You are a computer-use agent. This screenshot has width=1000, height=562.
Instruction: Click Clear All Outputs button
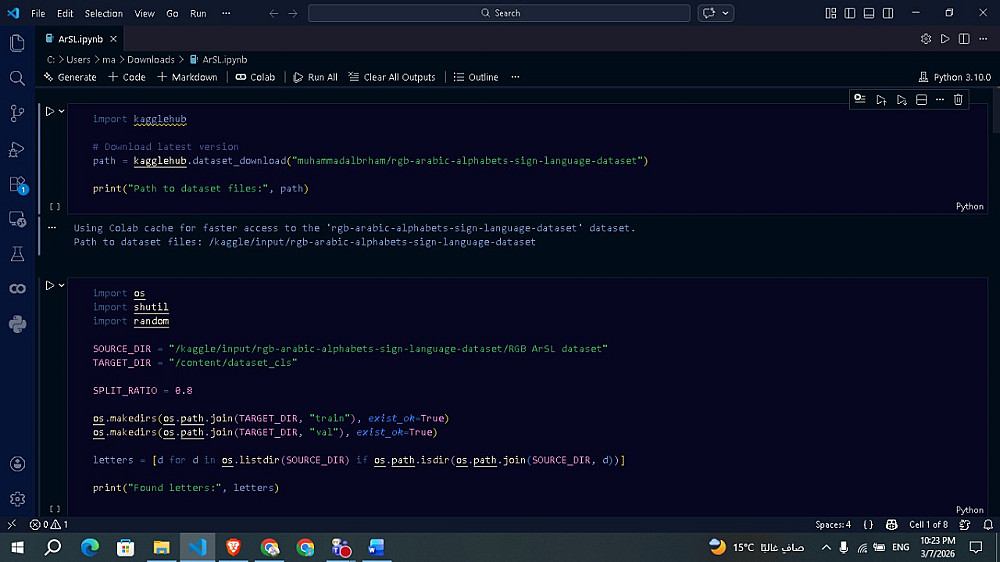(x=392, y=77)
